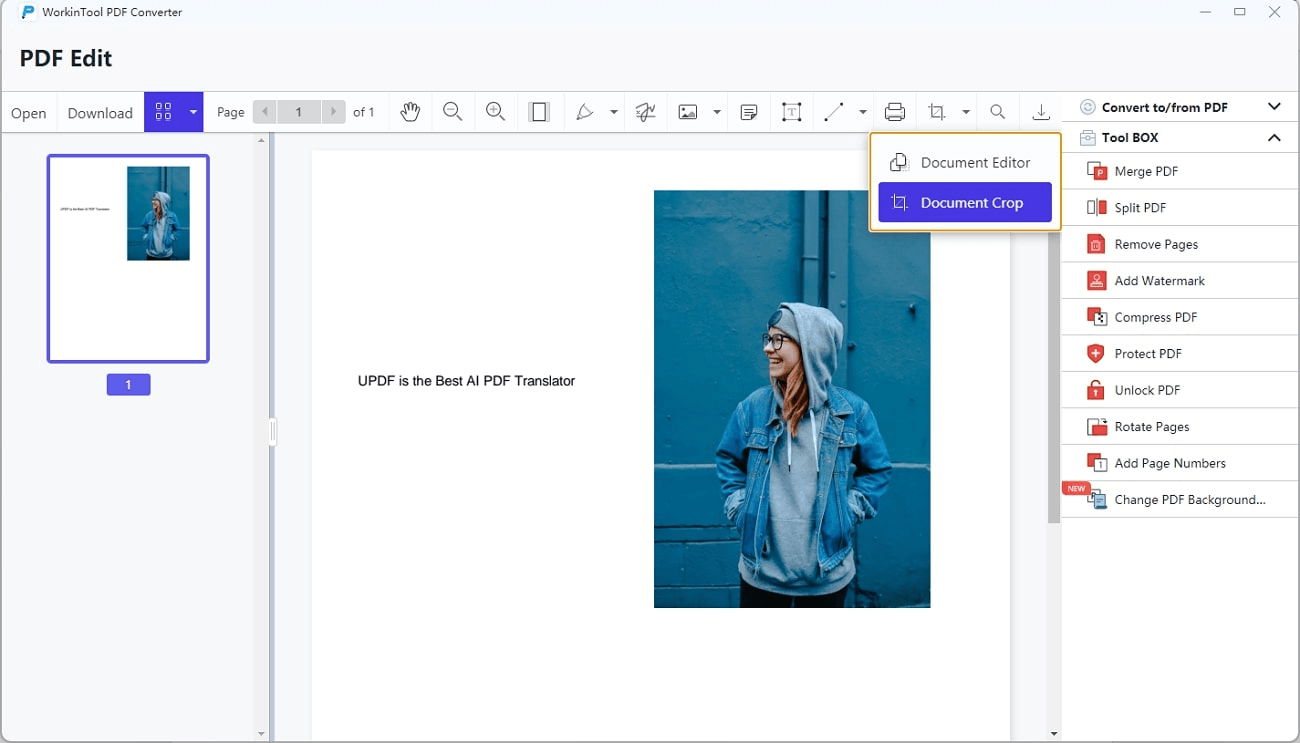Click the zoom in magnifier icon
This screenshot has width=1300, height=743.
pos(495,111)
